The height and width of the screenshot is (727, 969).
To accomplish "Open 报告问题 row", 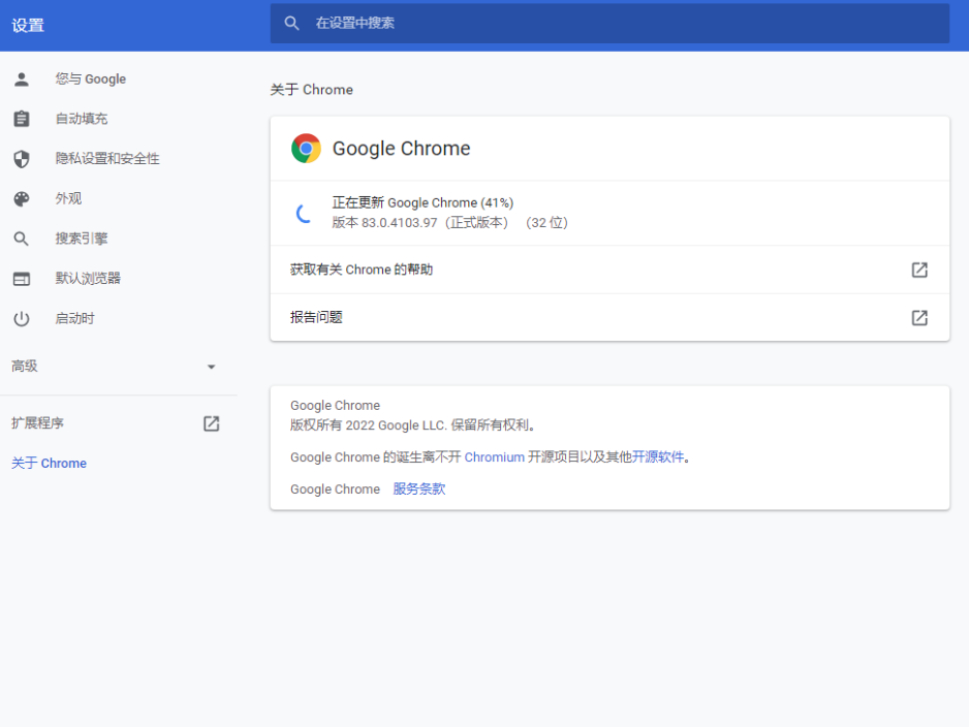I will [609, 318].
